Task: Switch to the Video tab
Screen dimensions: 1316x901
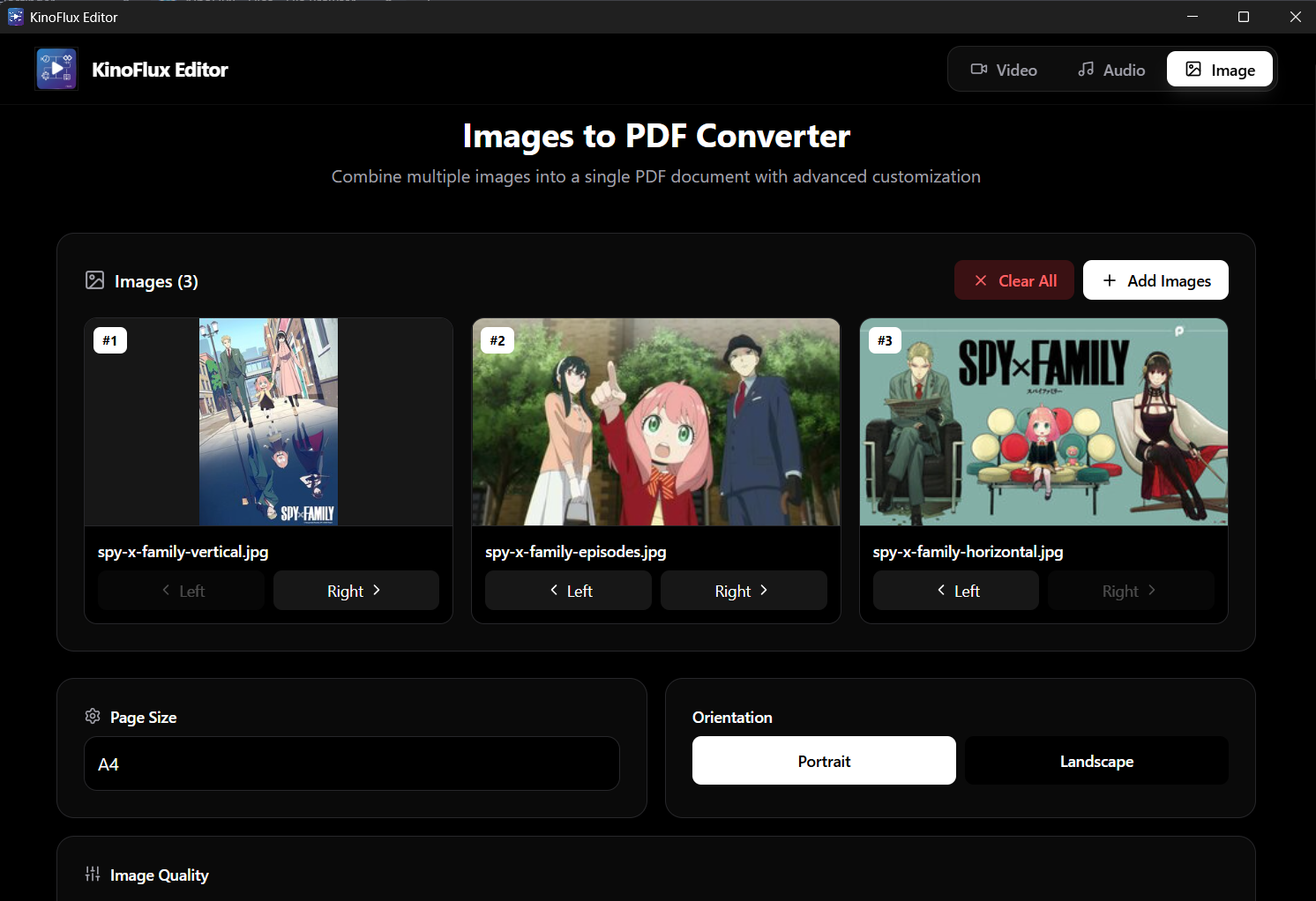Action: coord(1004,70)
